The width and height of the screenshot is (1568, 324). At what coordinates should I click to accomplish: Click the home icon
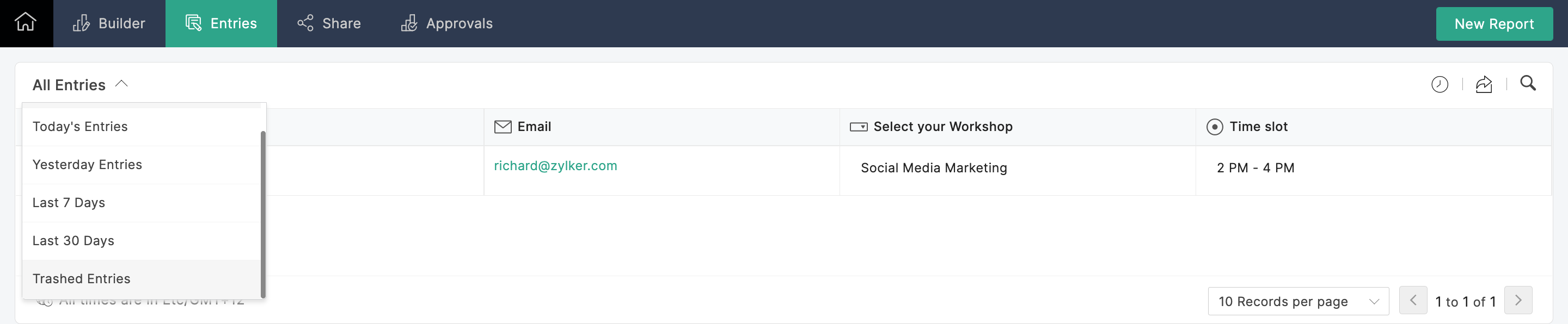(x=26, y=22)
